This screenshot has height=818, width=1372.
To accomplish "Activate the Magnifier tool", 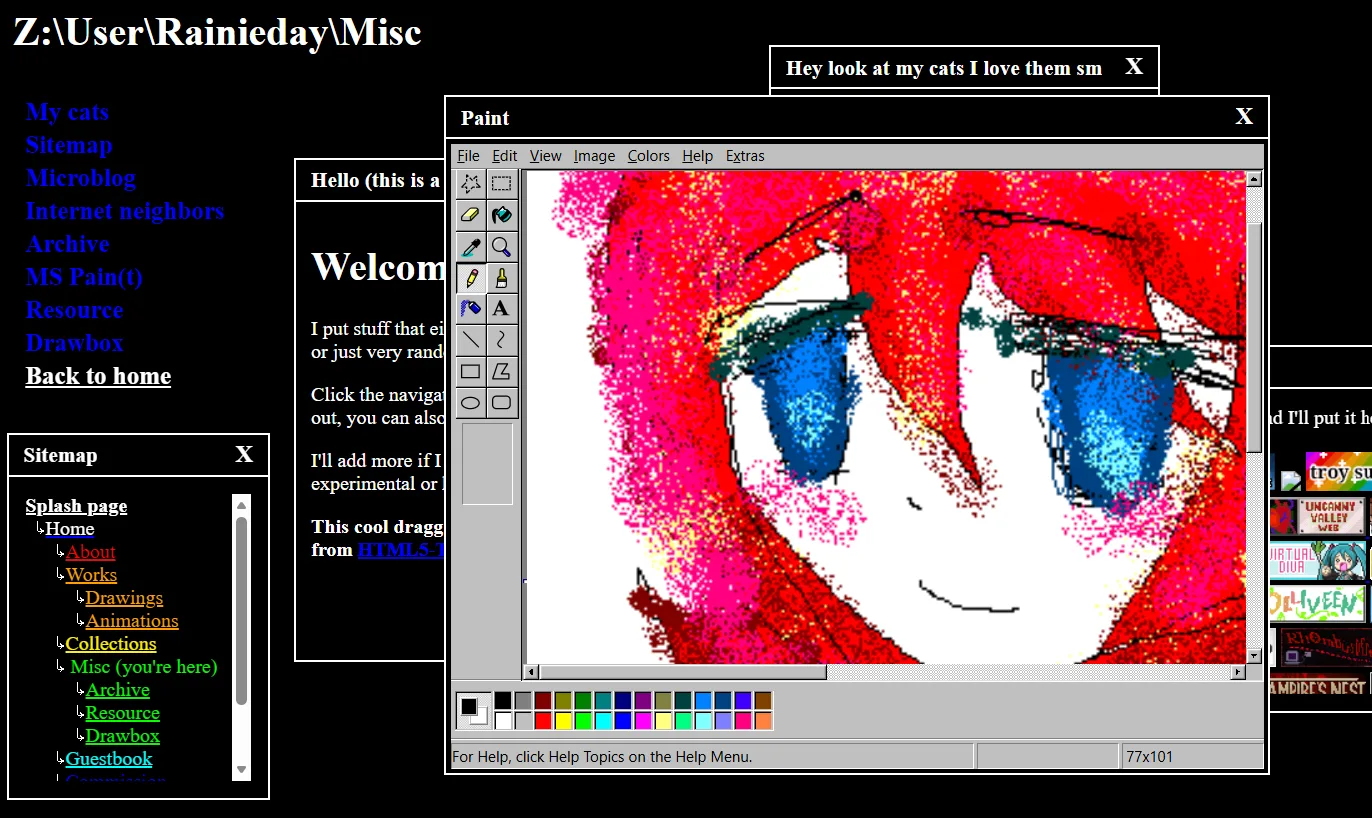I will click(x=502, y=246).
